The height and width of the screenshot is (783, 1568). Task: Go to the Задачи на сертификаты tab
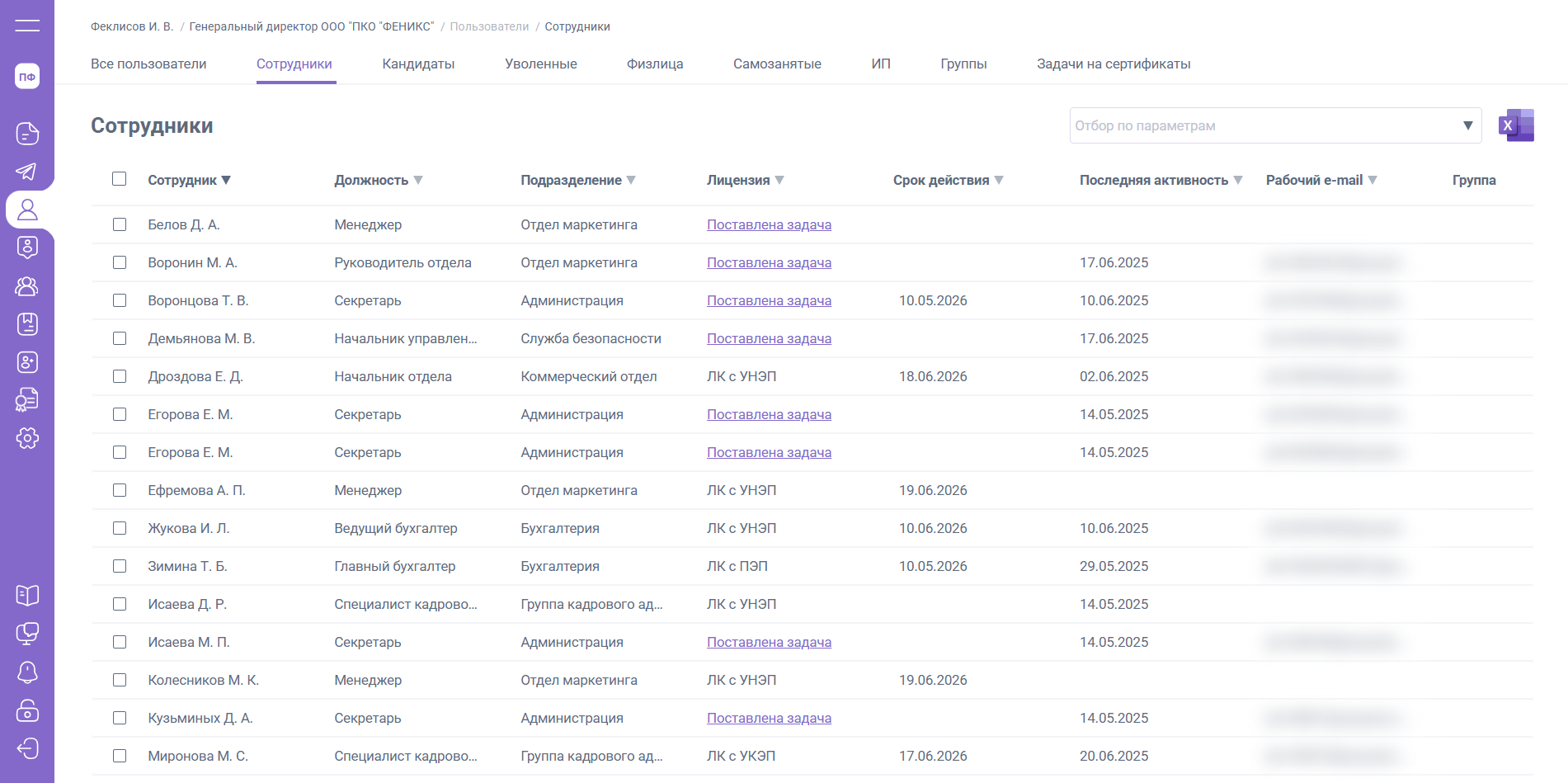(x=1113, y=64)
